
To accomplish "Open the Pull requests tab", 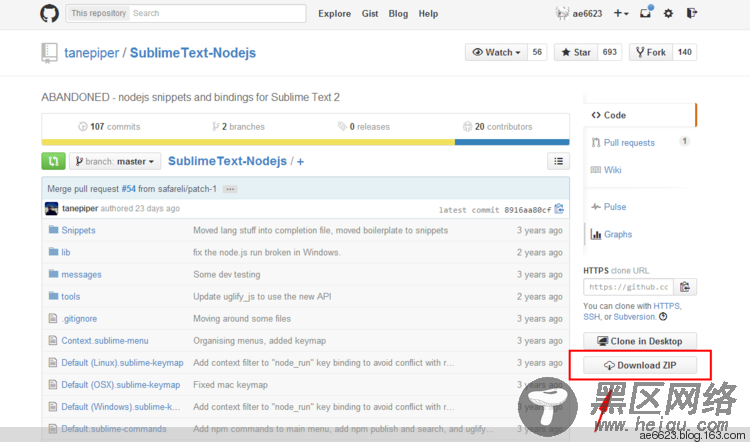I will (629, 143).
